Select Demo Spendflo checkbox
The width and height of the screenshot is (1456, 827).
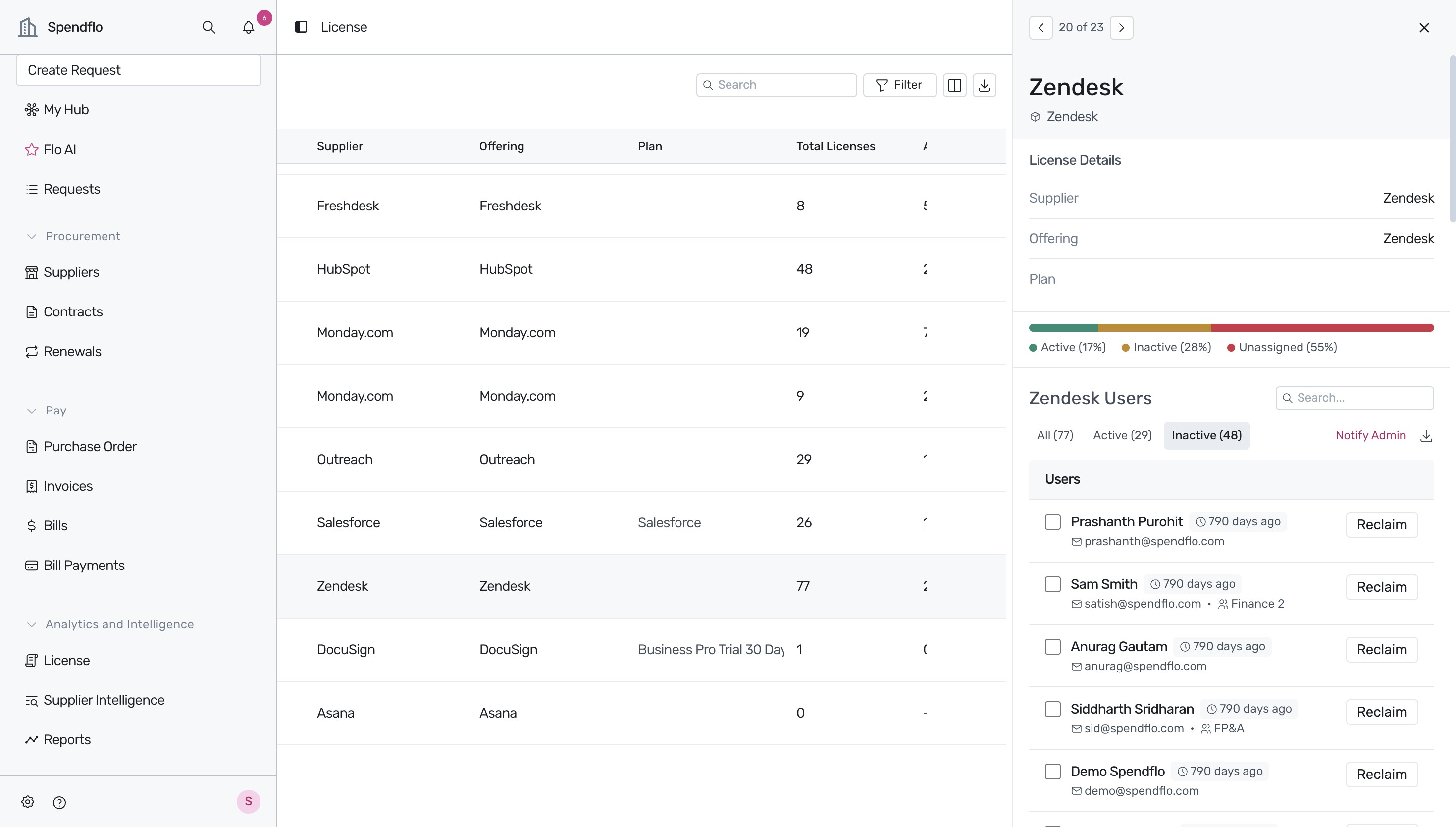pos(1052,772)
